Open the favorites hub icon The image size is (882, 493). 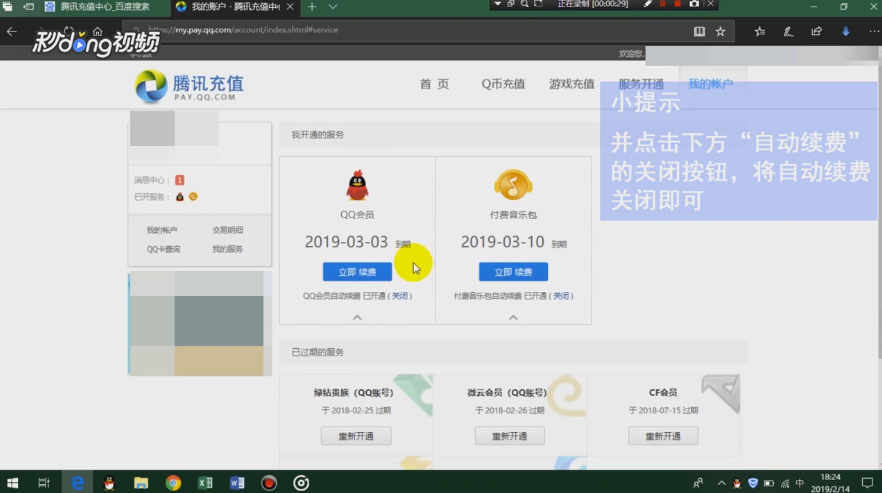pyautogui.click(x=760, y=32)
